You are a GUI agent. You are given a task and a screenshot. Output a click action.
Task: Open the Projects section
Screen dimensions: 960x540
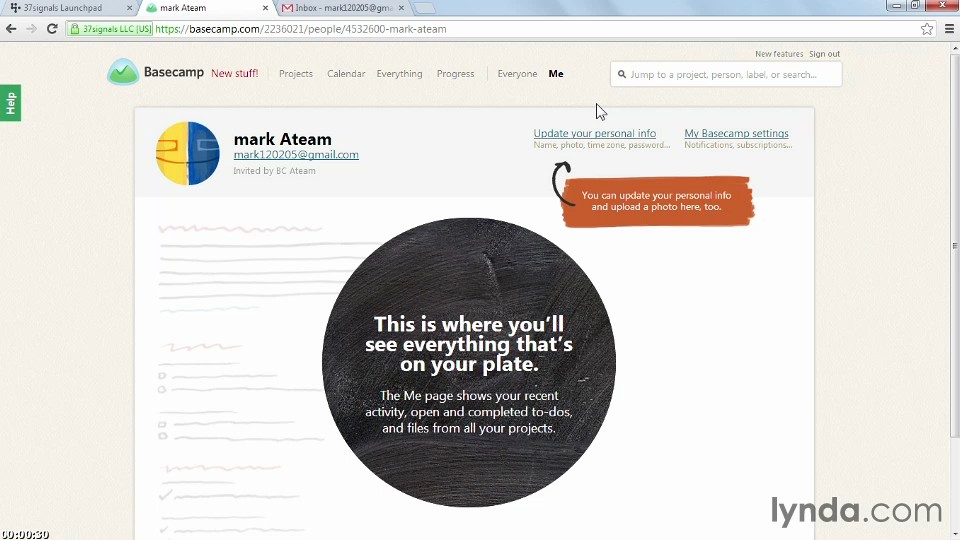click(296, 73)
